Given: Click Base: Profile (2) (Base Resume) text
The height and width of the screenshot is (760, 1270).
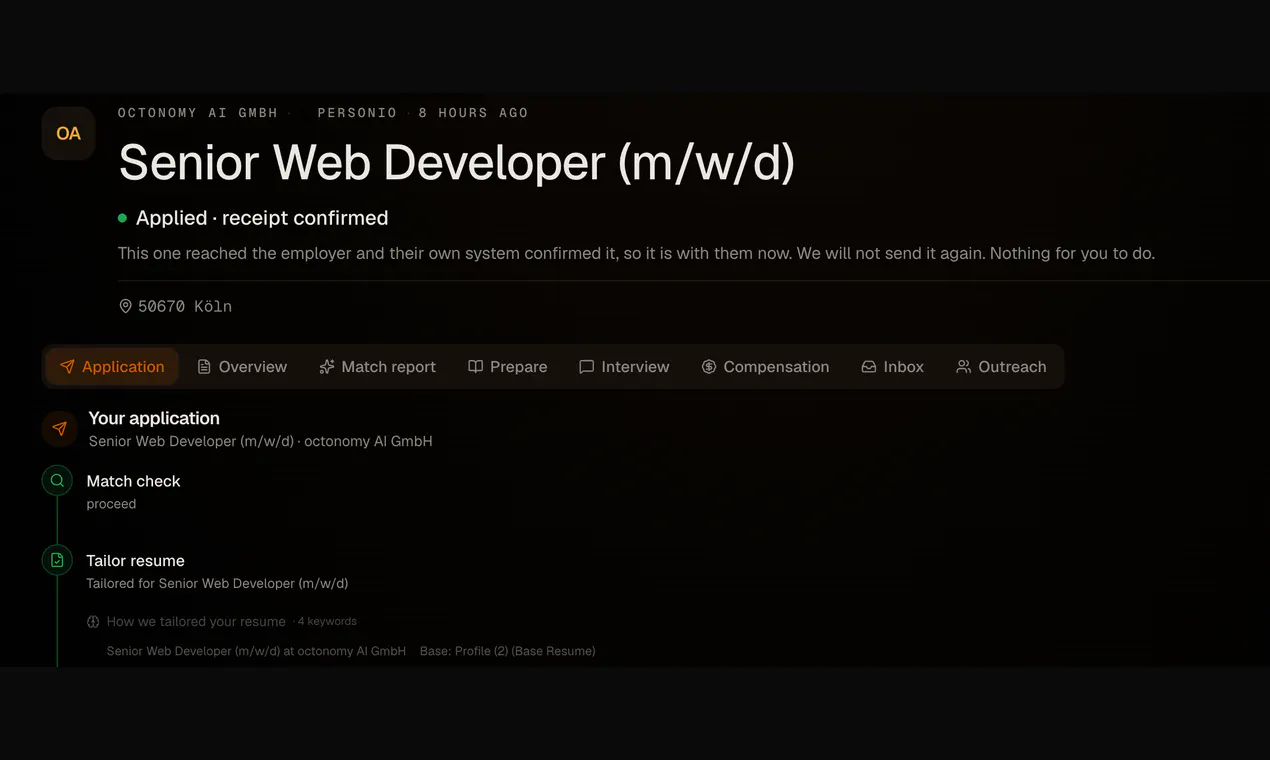Looking at the screenshot, I should (x=507, y=651).
